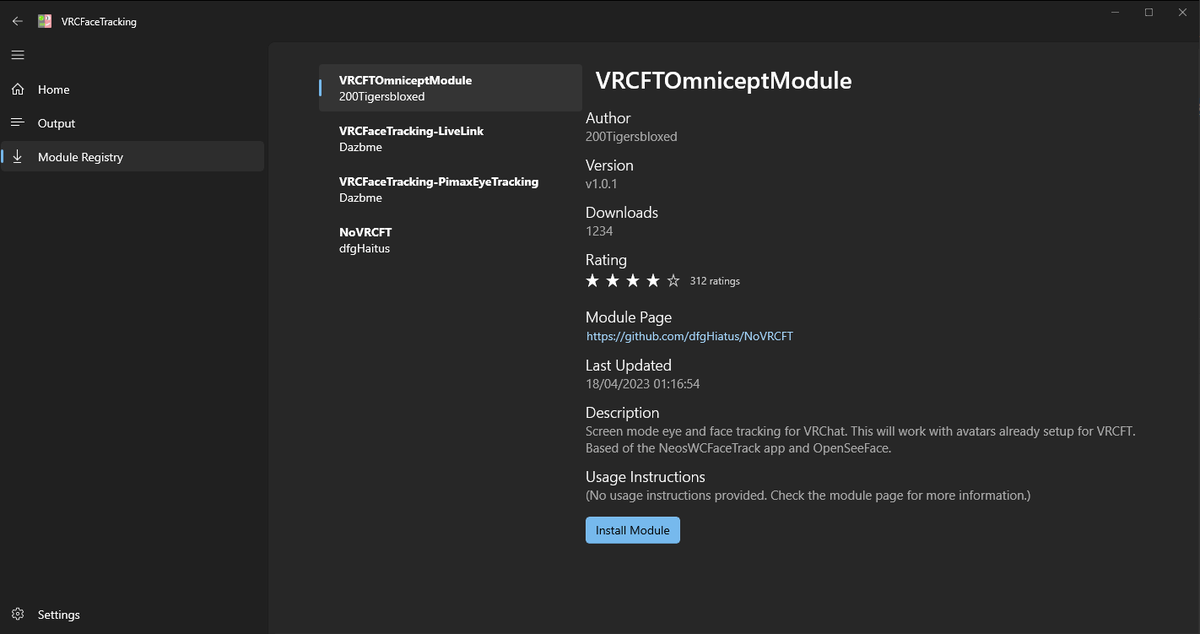Rate module with third star

point(633,281)
